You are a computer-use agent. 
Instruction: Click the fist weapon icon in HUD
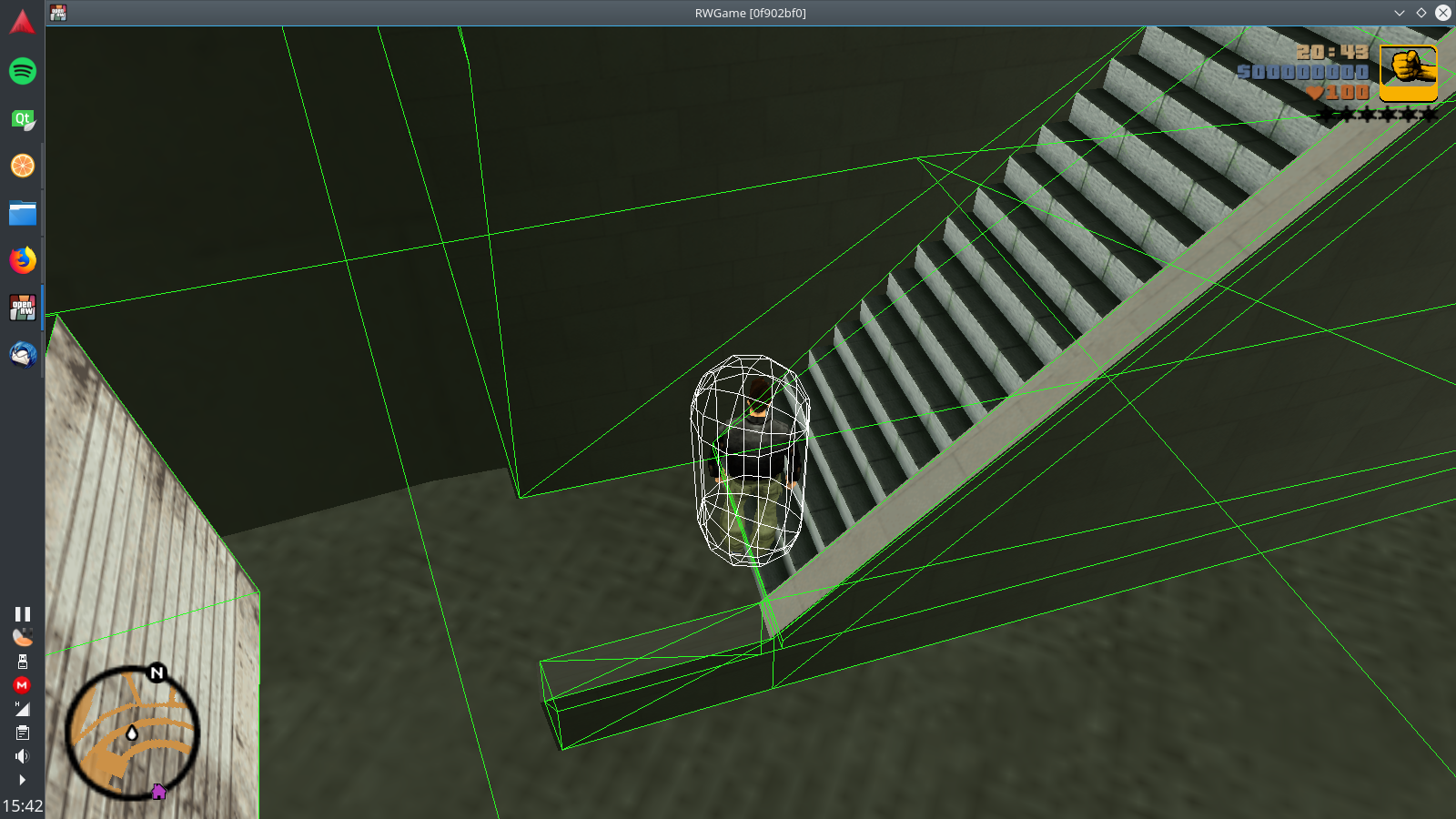click(x=1409, y=73)
